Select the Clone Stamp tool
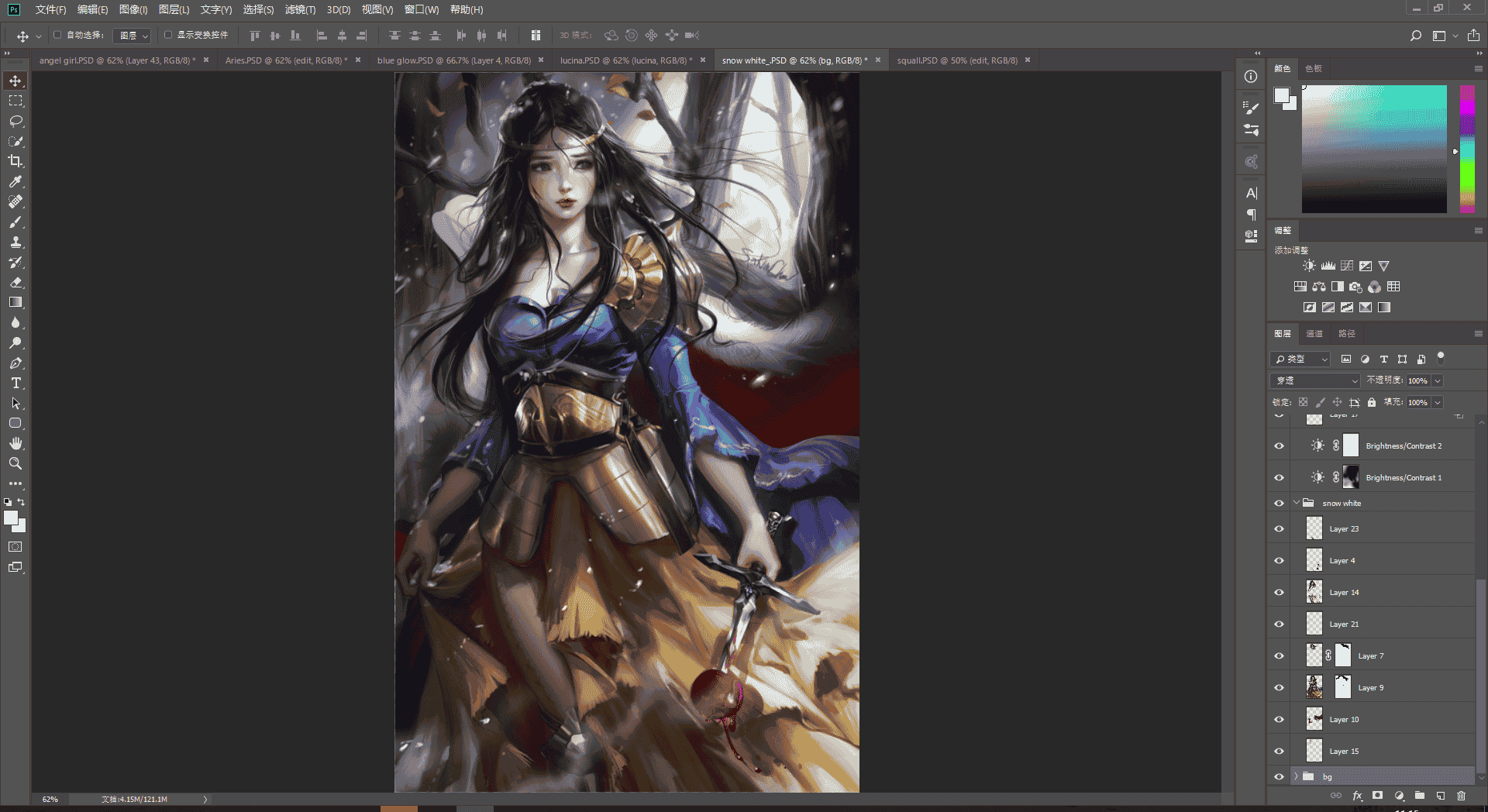The image size is (1488, 812). (15, 242)
